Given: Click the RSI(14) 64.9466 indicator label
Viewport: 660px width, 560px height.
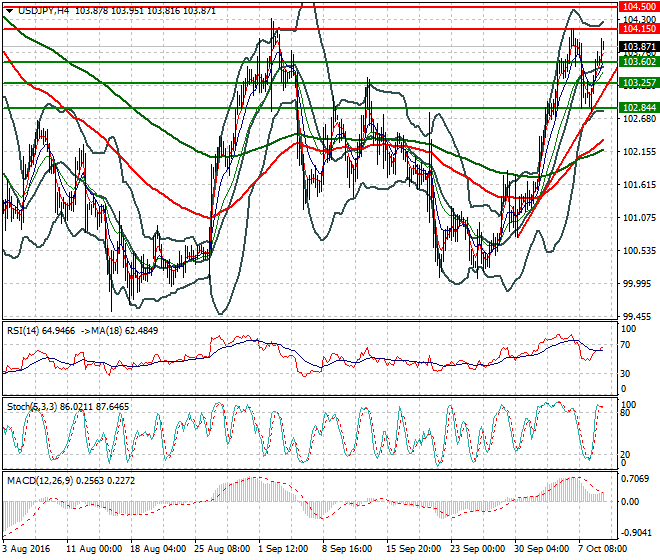Looking at the screenshot, I should point(41,331).
